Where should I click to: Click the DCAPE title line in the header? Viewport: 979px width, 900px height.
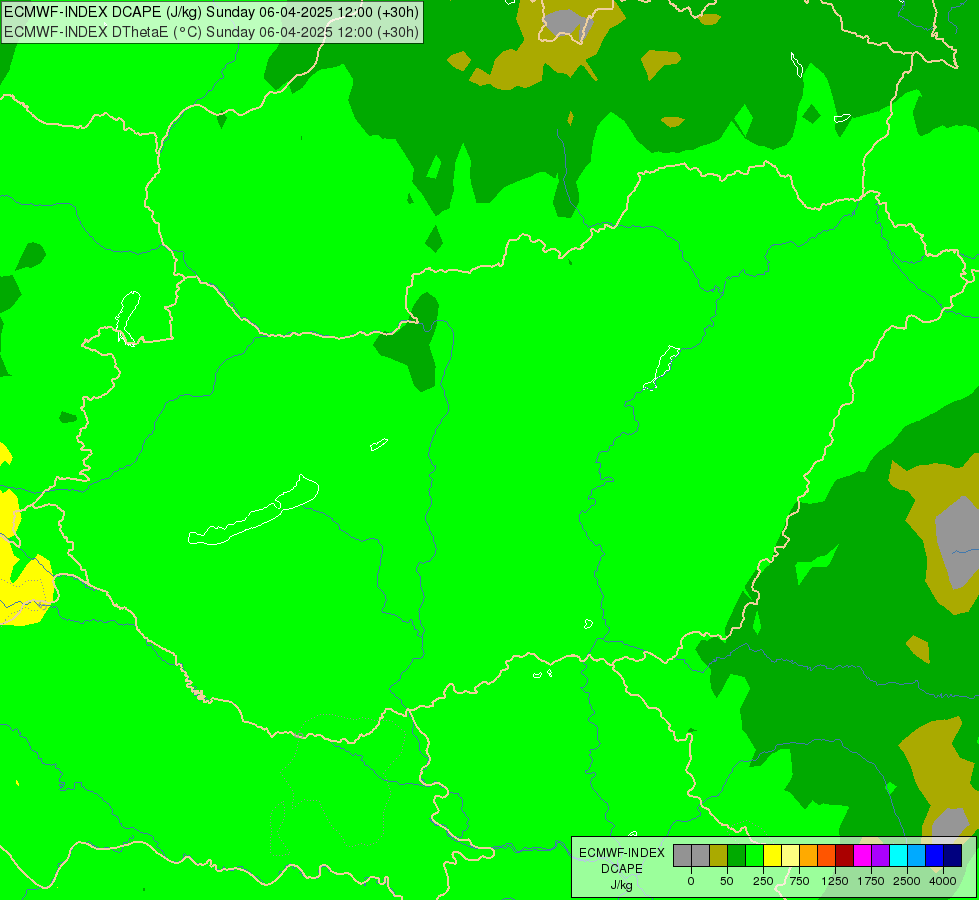(x=212, y=12)
